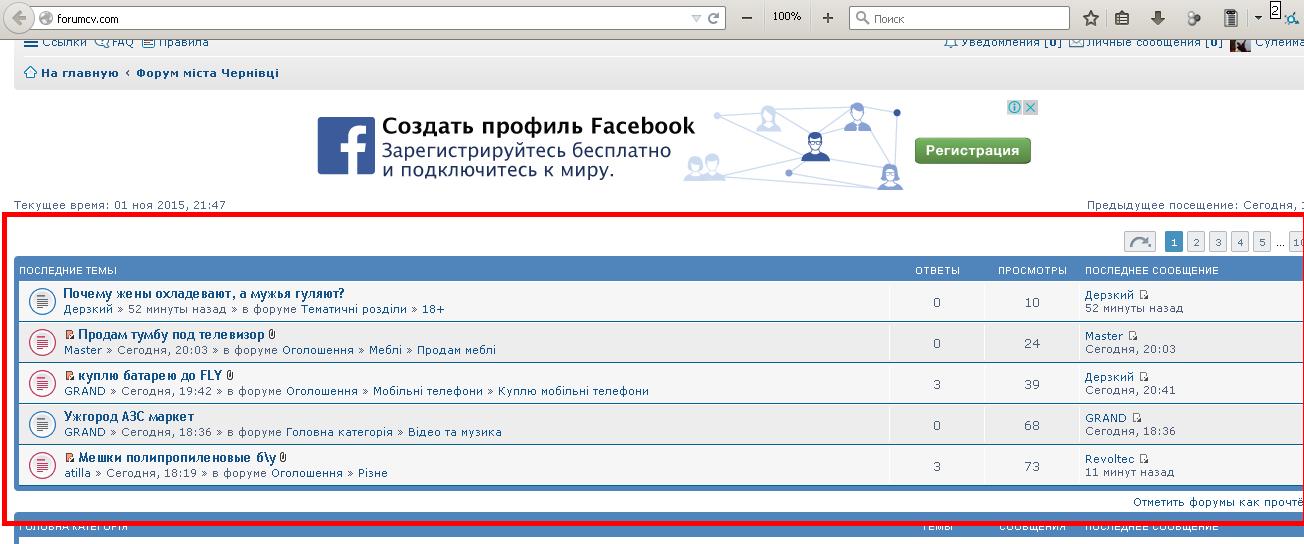Image resolution: width=1304 pixels, height=544 pixels.
Task: Reload the page with the refresh icon
Action: 714,18
